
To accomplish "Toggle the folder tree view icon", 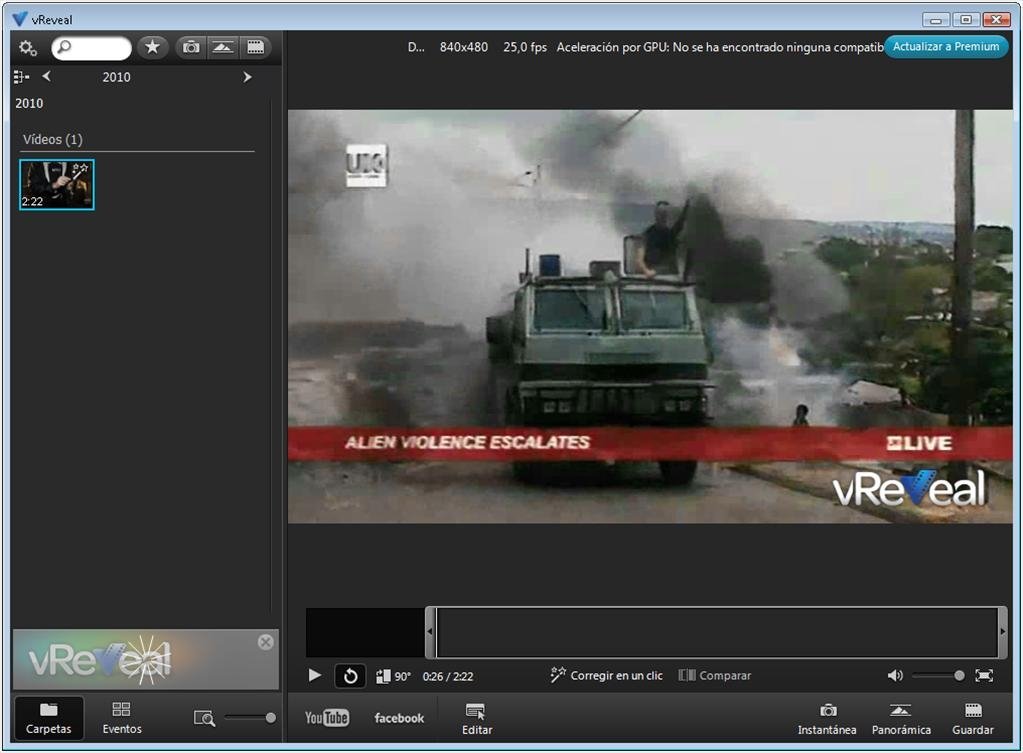I will [x=21, y=77].
